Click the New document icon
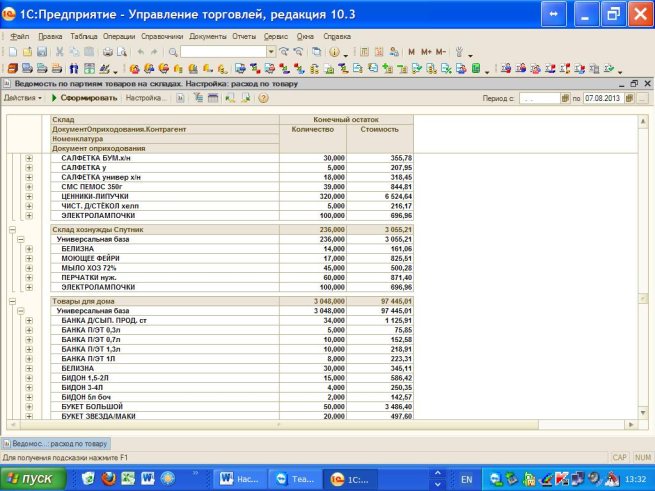The image size is (655, 491). coord(13,52)
